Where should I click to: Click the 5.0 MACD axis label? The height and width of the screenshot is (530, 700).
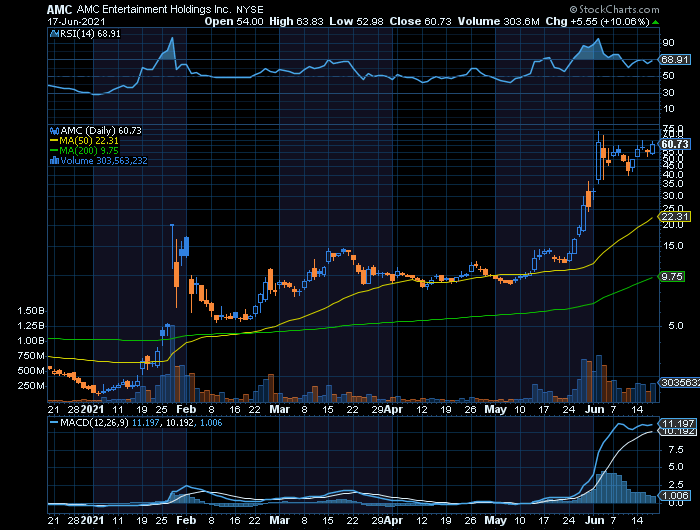coord(675,467)
